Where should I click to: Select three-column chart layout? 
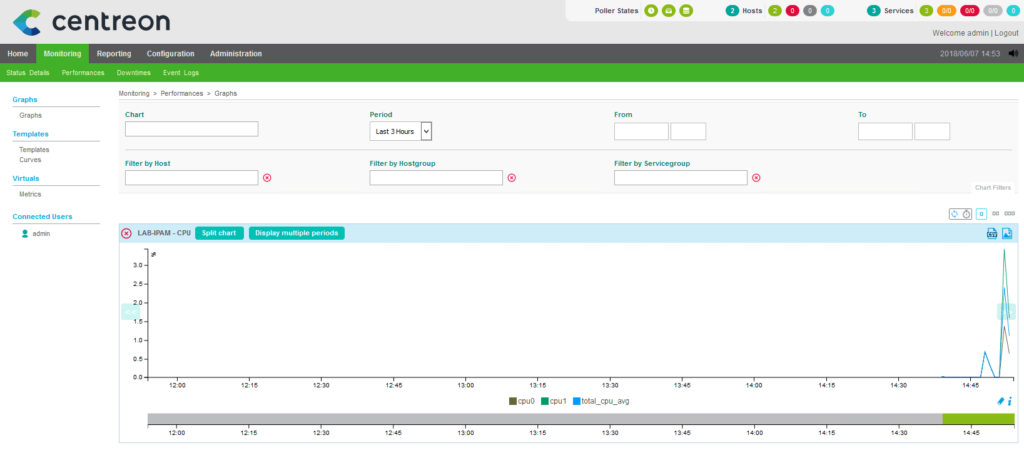point(1010,214)
